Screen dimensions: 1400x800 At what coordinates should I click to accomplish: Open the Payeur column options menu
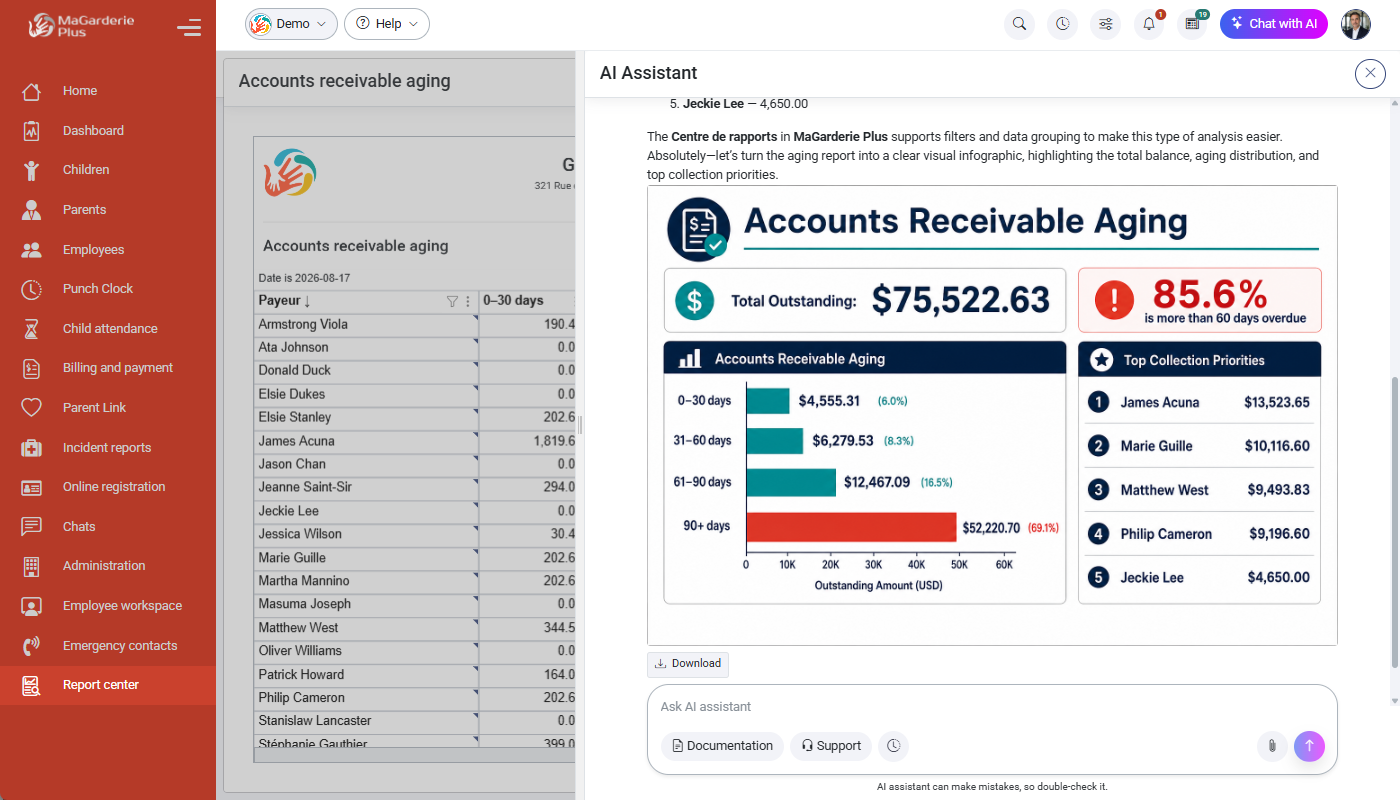coord(468,301)
